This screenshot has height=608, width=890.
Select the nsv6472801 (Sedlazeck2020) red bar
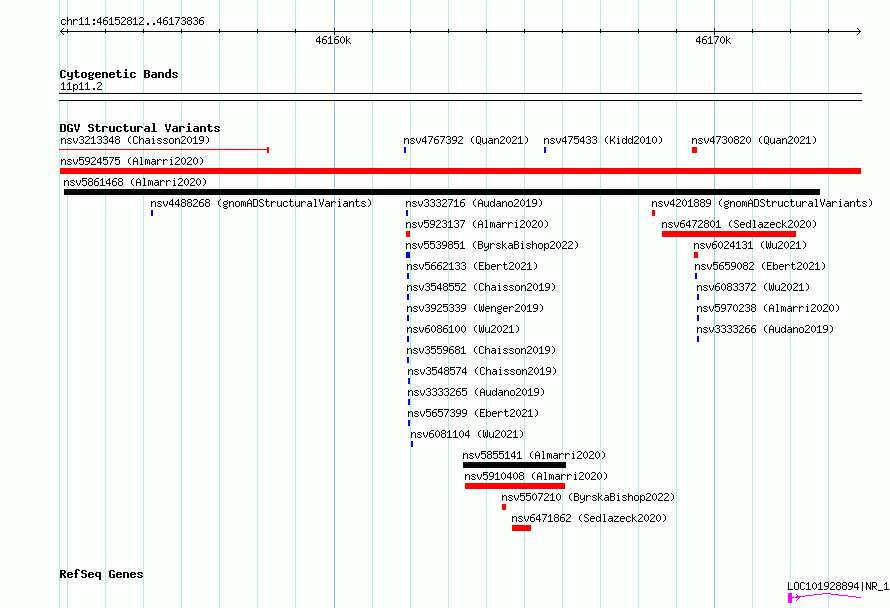(x=729, y=234)
